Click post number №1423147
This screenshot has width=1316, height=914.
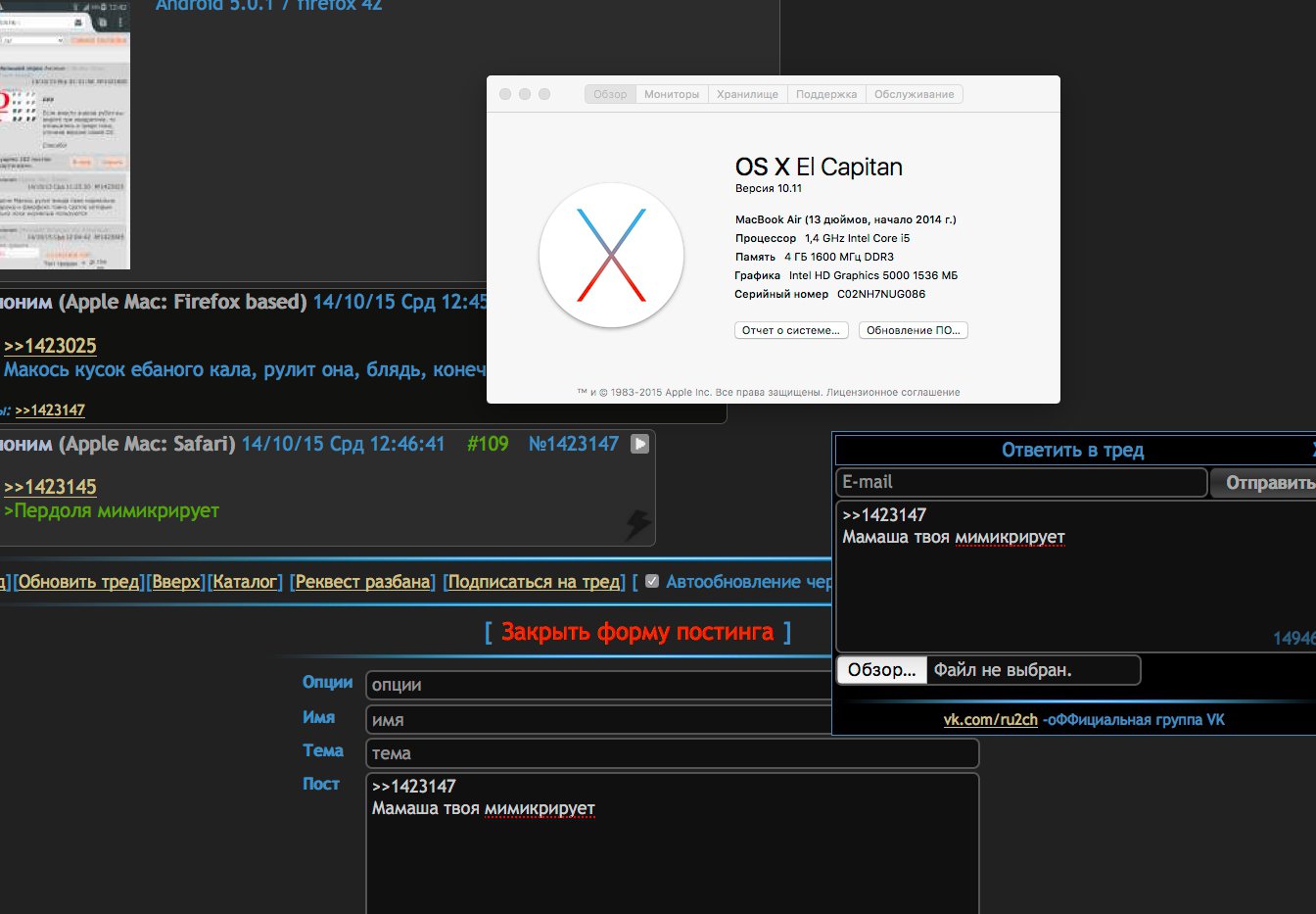(574, 444)
